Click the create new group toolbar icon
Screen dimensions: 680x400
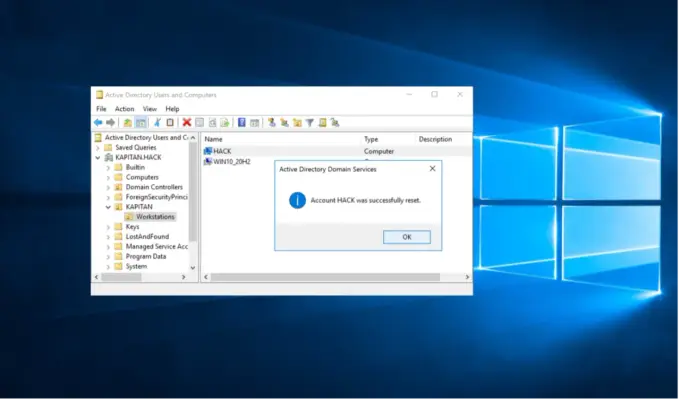(x=284, y=123)
